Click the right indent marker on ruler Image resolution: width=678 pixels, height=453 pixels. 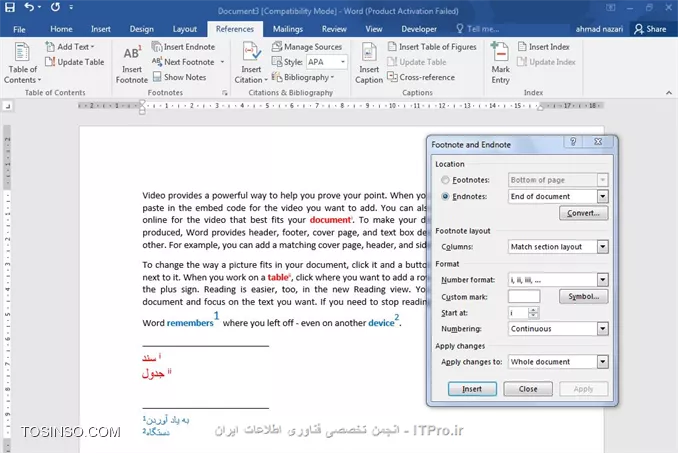[x=540, y=107]
